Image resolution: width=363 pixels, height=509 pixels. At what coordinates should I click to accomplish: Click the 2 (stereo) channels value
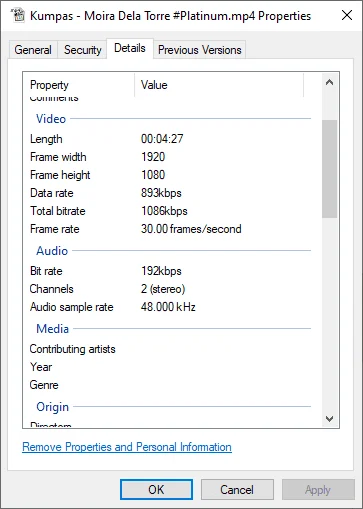[163, 289]
